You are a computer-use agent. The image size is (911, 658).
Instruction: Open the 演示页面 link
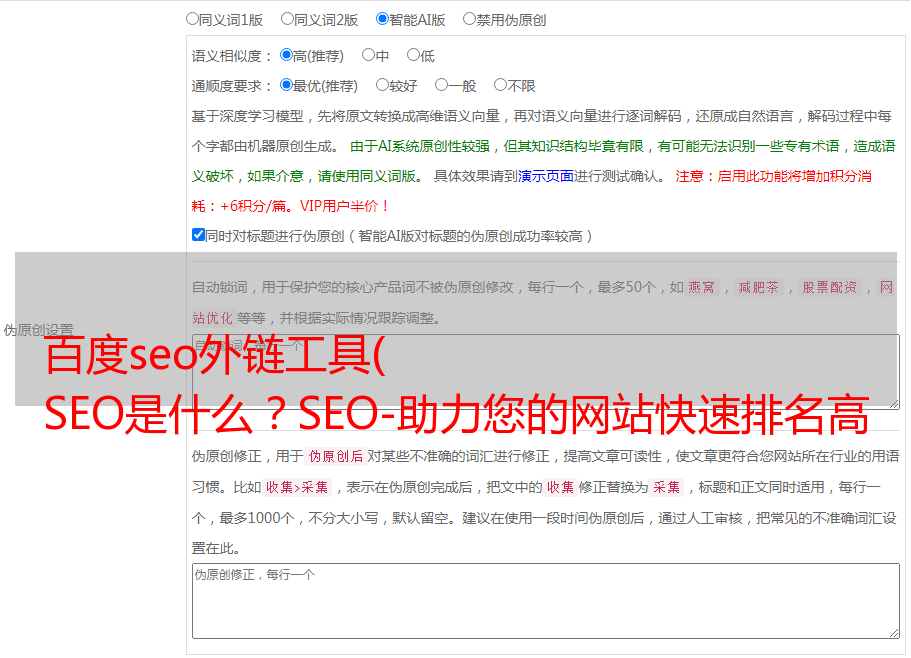click(545, 176)
